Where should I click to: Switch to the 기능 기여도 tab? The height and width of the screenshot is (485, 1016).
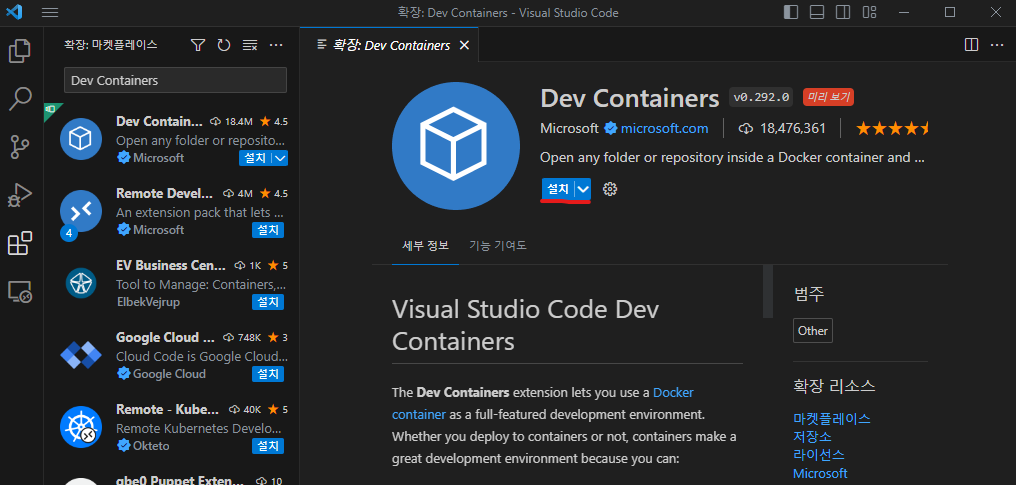pos(498,245)
